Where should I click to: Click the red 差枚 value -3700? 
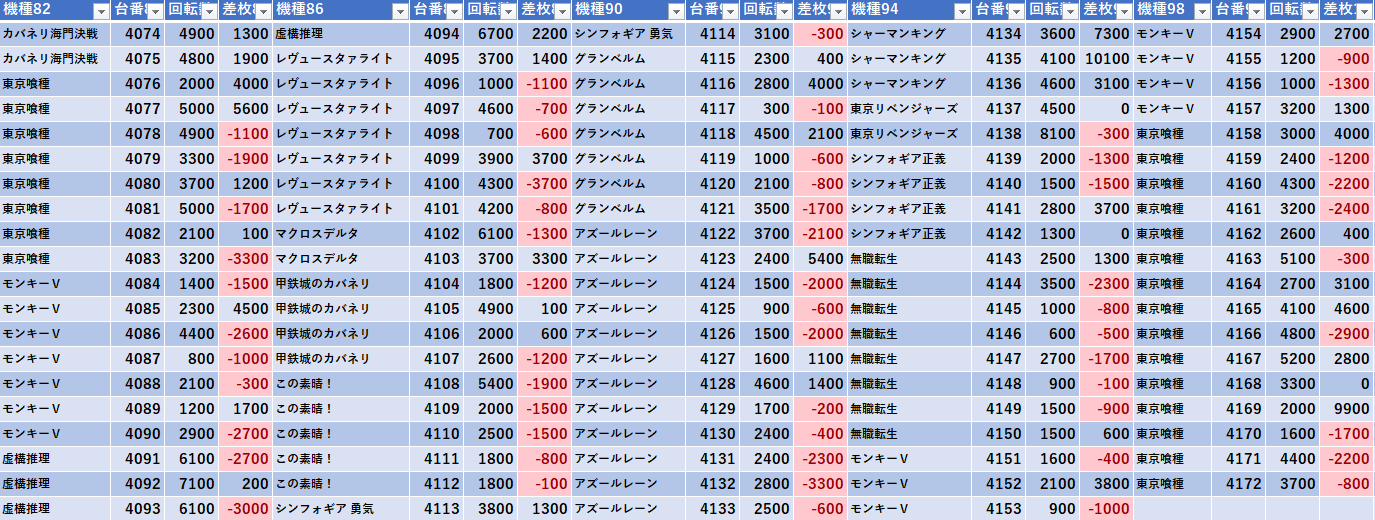[544, 183]
